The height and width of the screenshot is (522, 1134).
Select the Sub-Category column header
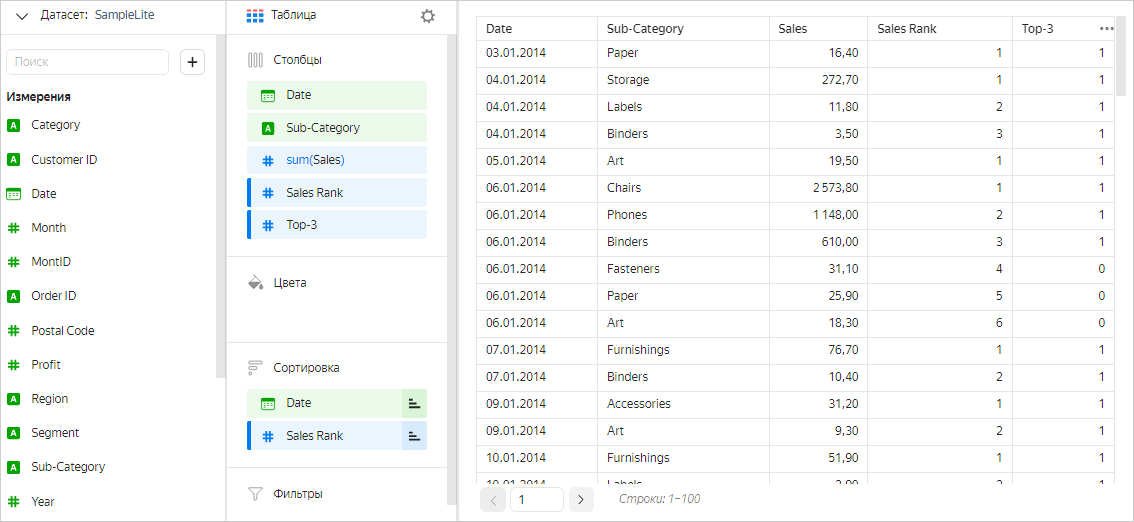(645, 29)
